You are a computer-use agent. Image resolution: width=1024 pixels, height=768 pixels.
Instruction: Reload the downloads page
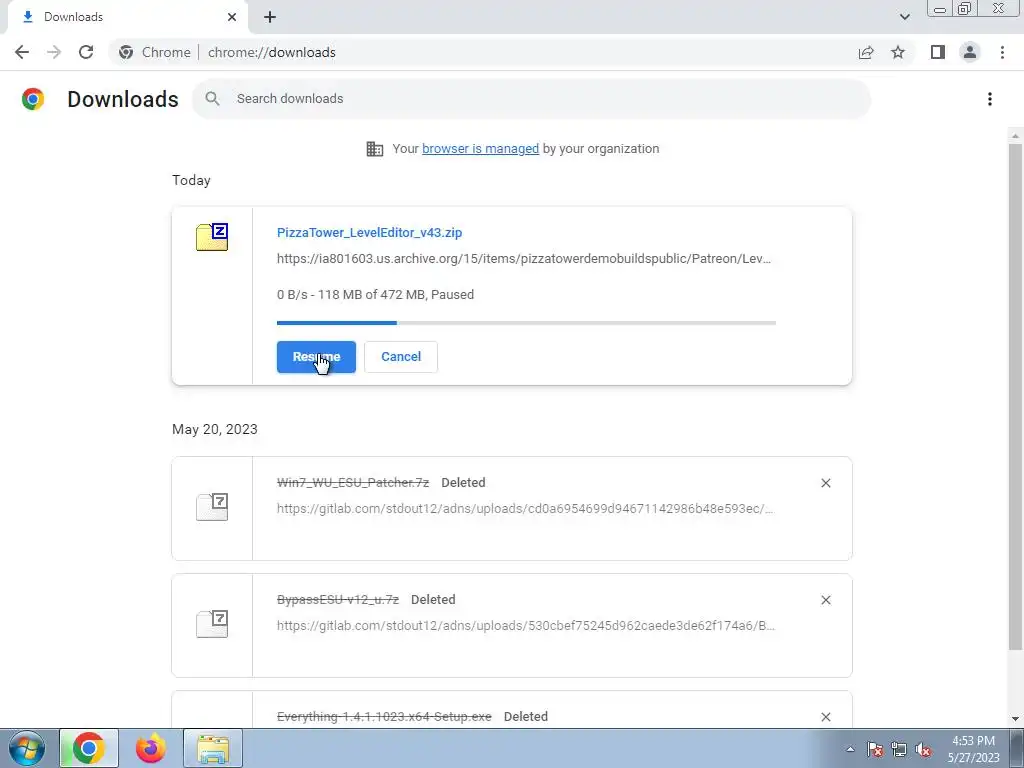pyautogui.click(x=86, y=52)
